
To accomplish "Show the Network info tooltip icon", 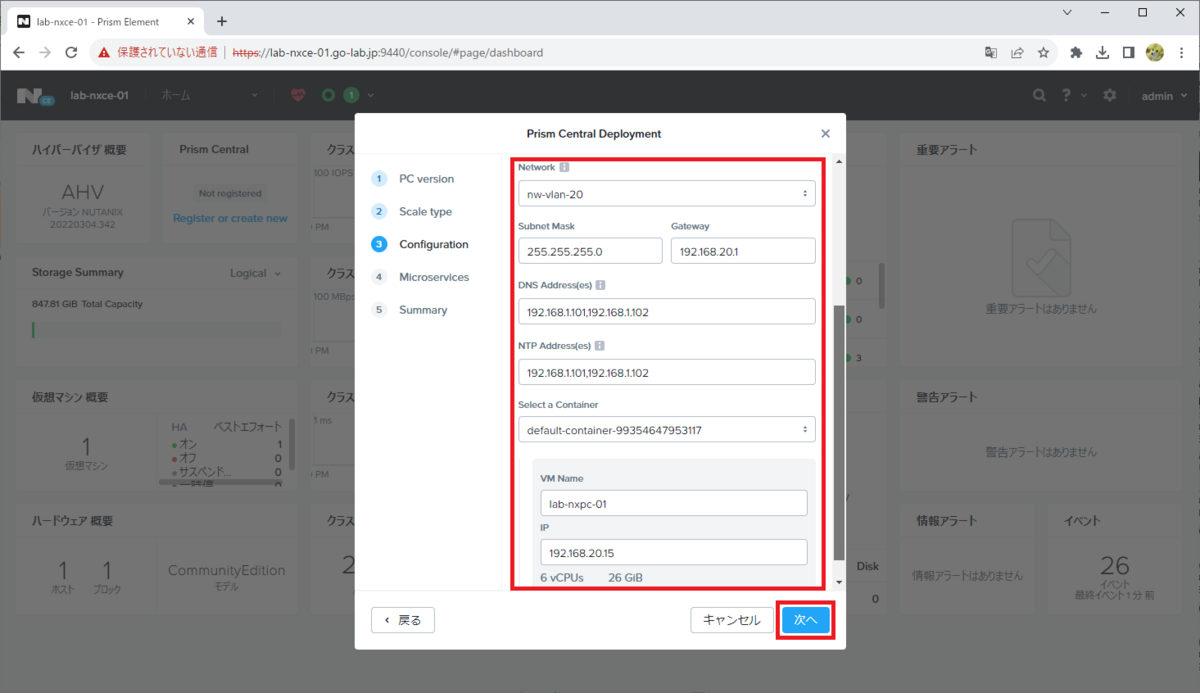I will [x=564, y=167].
